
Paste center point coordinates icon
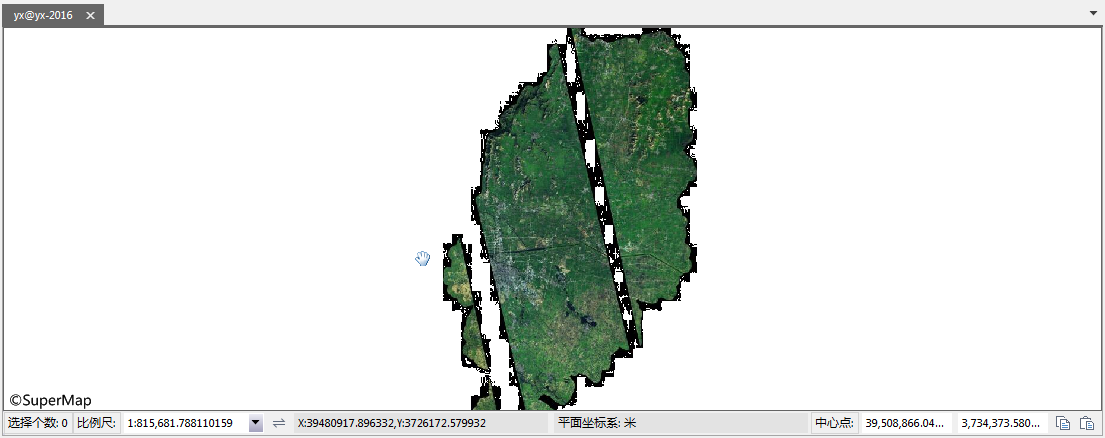coord(1087,423)
